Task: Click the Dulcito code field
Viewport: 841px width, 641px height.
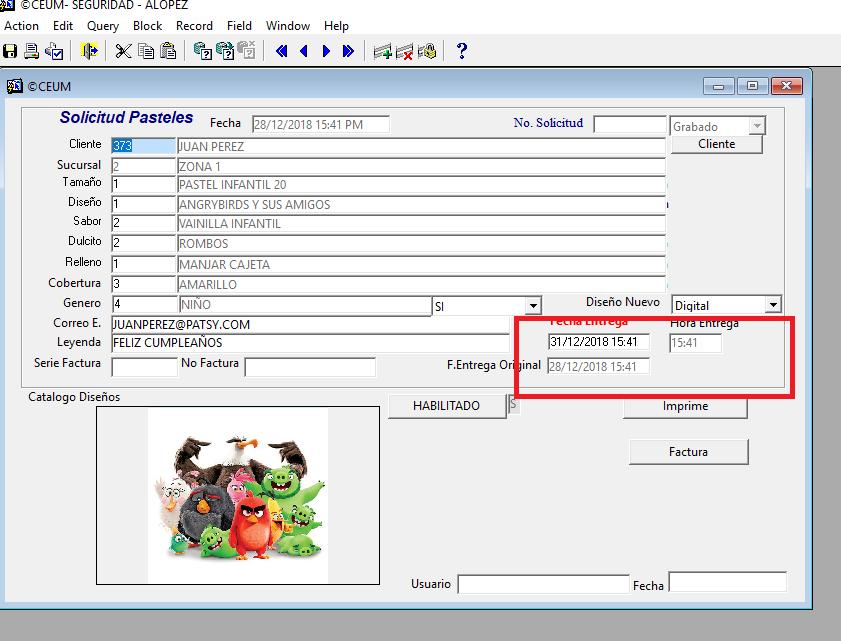Action: click(143, 243)
